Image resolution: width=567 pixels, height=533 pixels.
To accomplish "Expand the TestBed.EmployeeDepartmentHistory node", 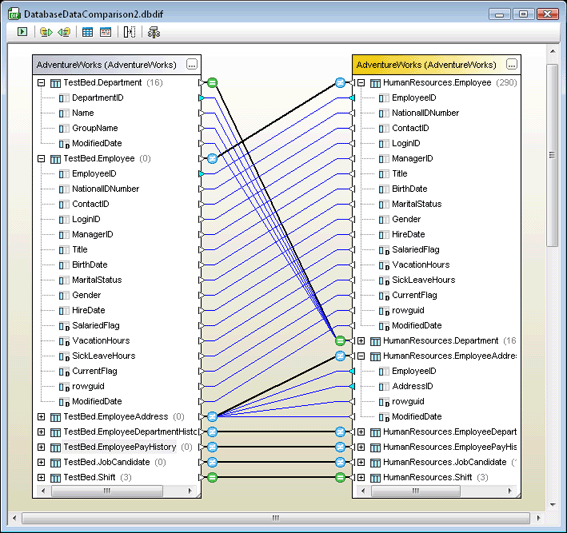I will tap(41, 432).
